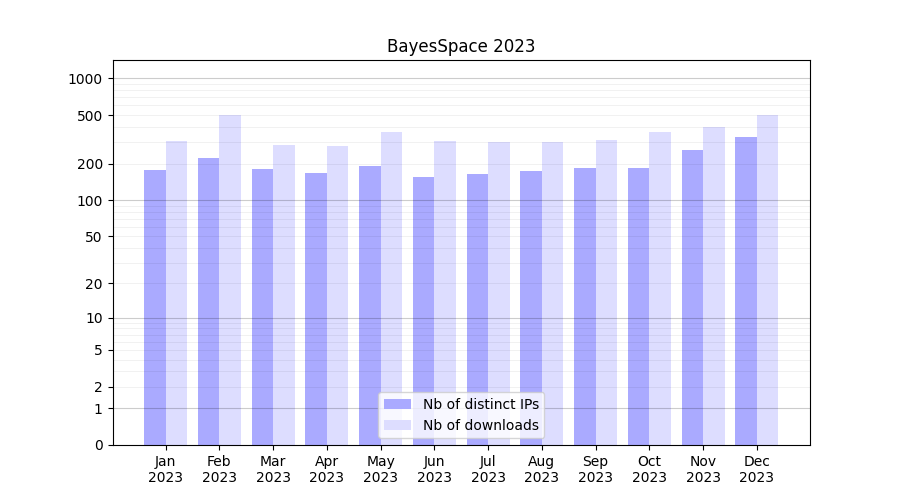Click the Oct 2023 downloads bar
The width and height of the screenshot is (900, 500).
click(660, 288)
